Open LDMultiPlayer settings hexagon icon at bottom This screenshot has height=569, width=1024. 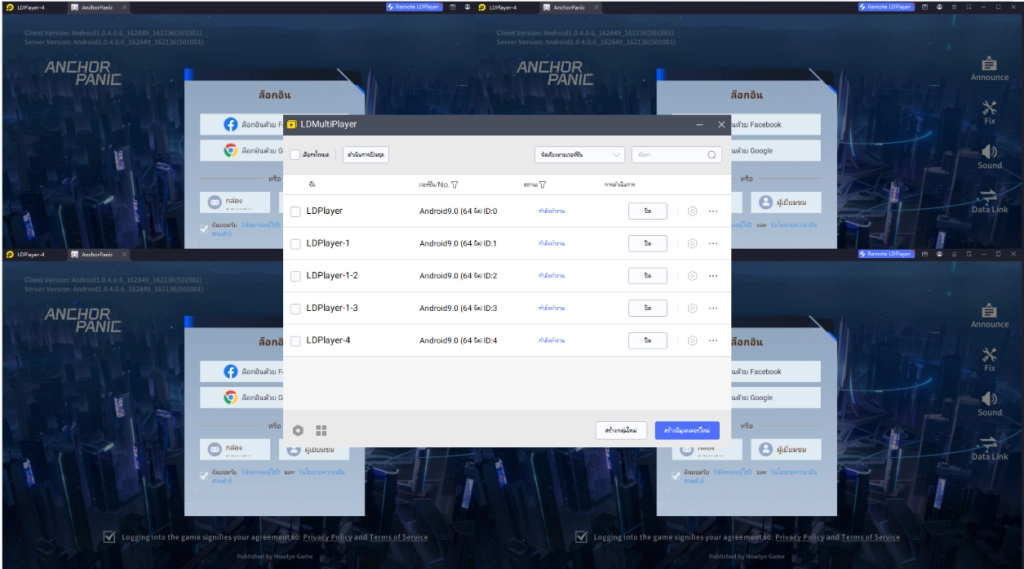click(x=298, y=431)
